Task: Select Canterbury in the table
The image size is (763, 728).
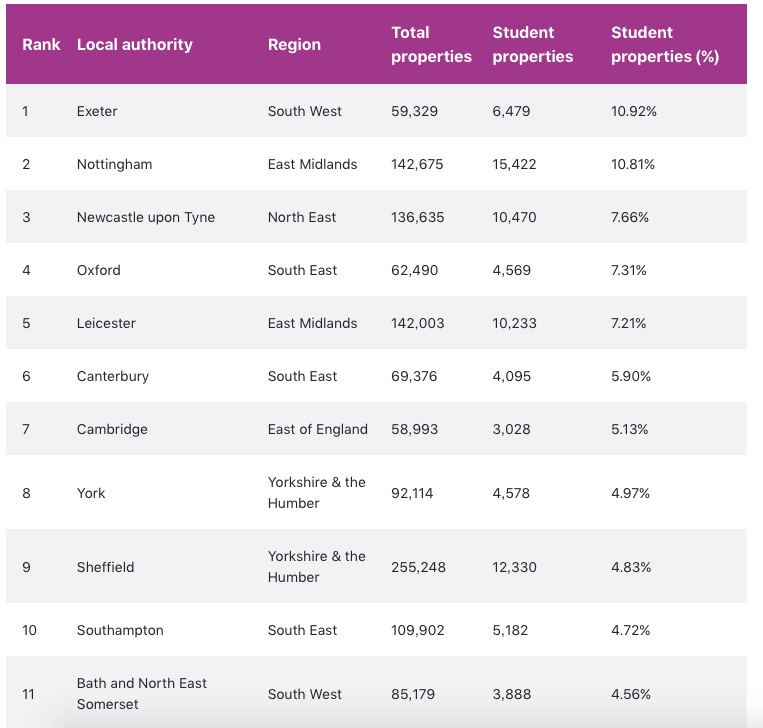Action: (112, 376)
